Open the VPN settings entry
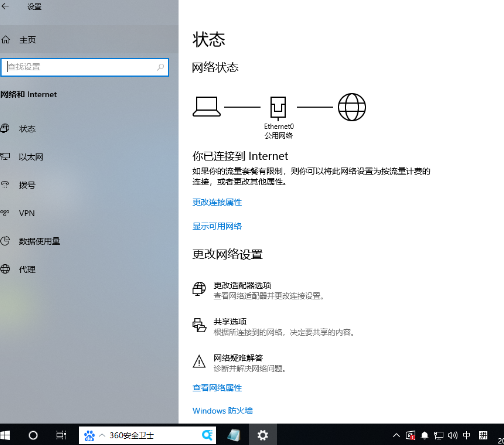This screenshot has height=445, width=504. (x=27, y=213)
